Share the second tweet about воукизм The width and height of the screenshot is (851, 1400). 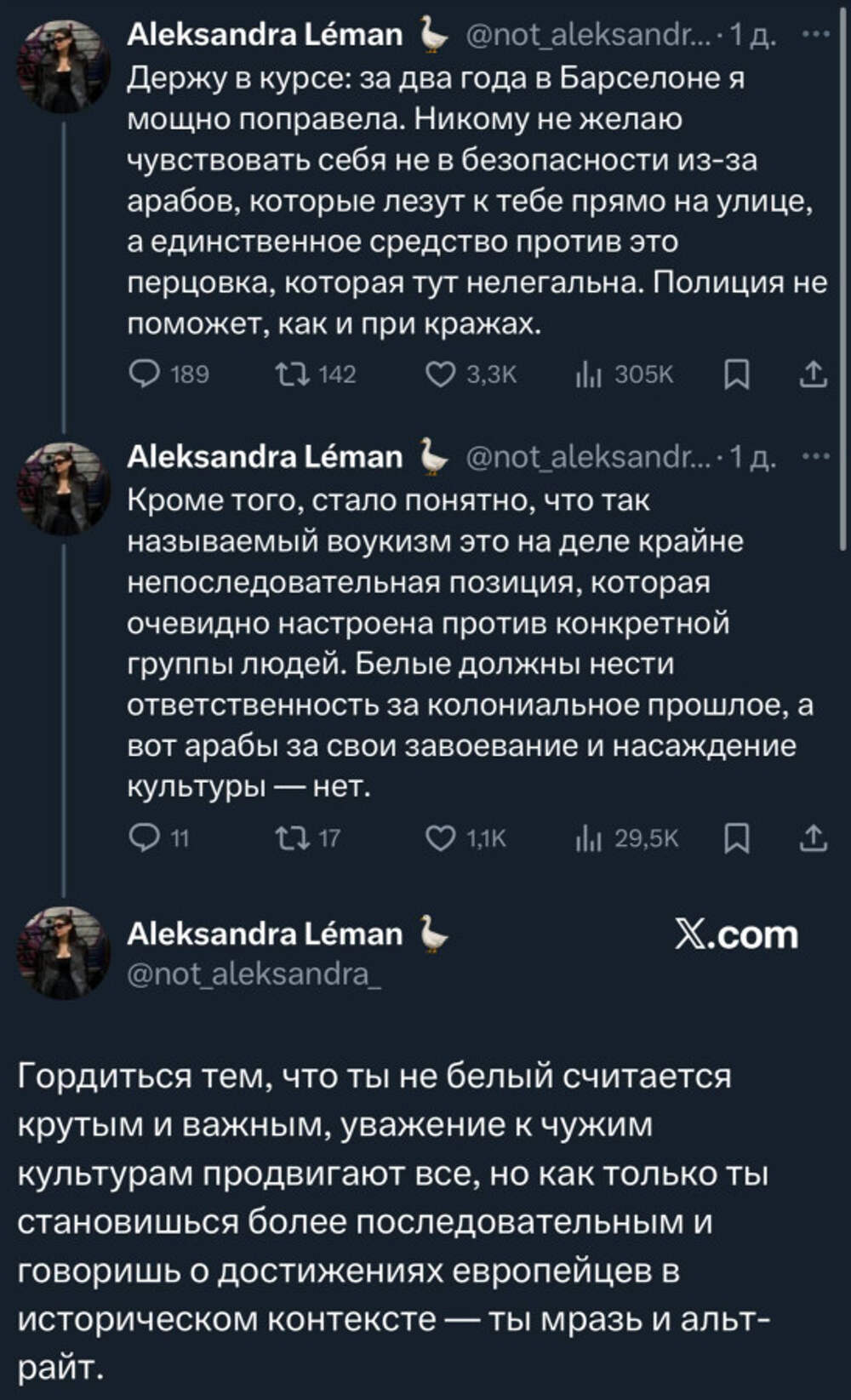tap(813, 838)
